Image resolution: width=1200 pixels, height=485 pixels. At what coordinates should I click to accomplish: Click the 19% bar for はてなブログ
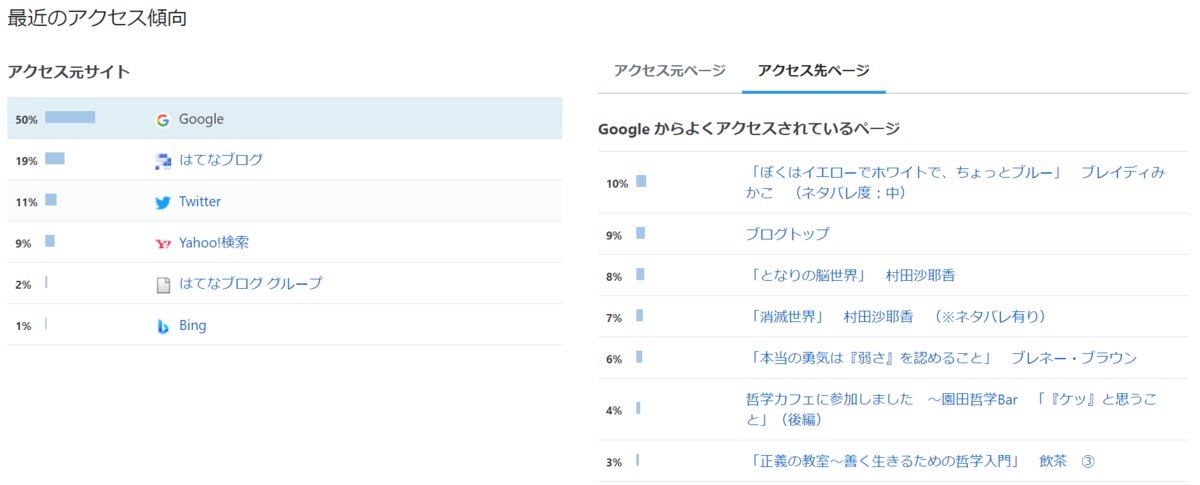55,159
